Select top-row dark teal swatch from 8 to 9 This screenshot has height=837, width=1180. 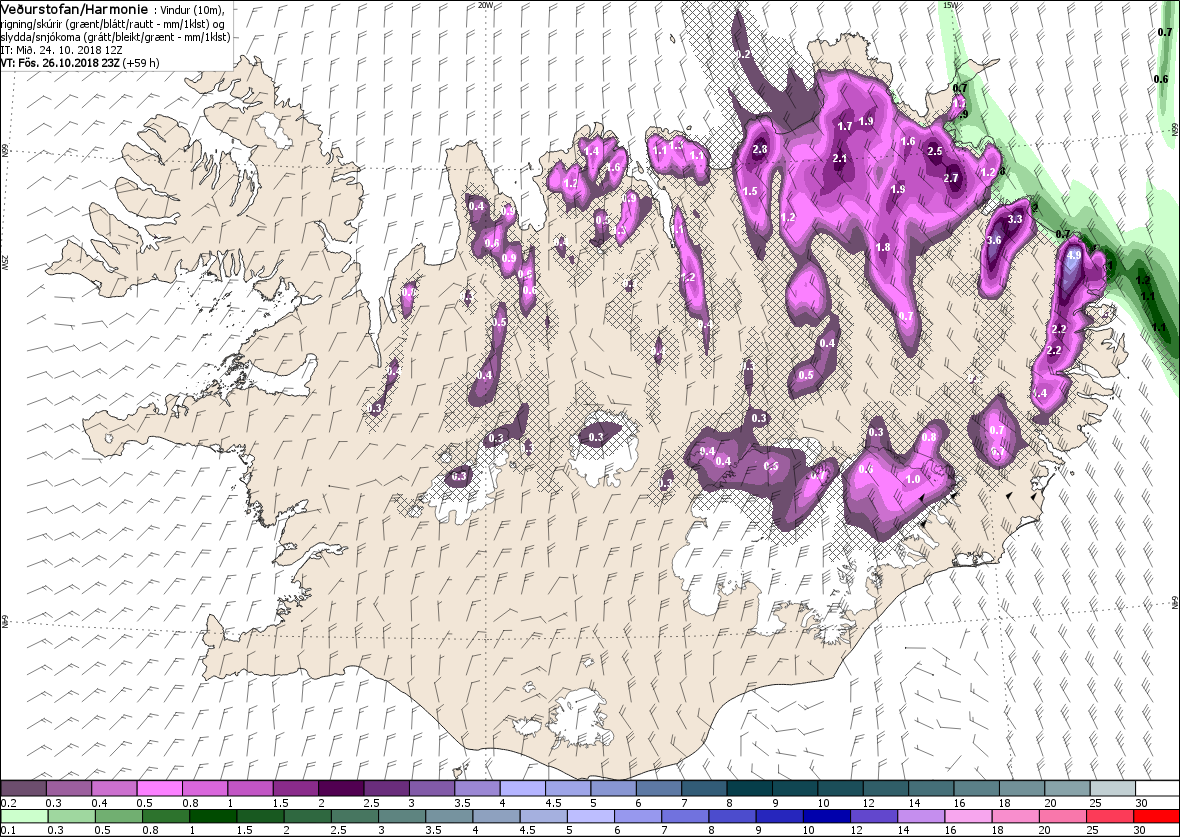(751, 788)
